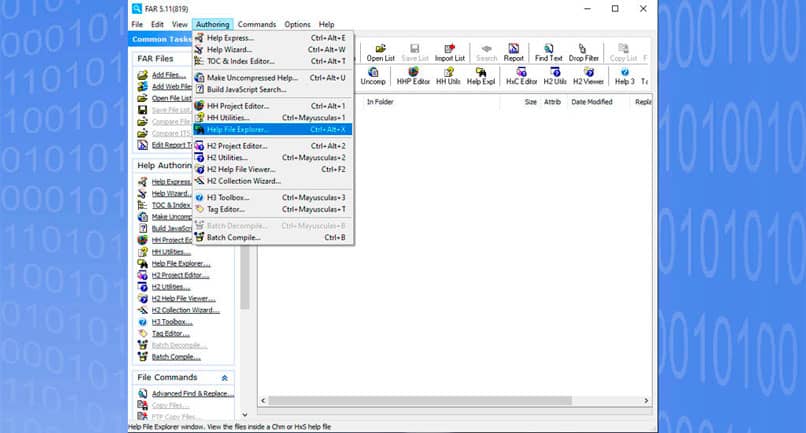Click the horizontal scrollbar thumb of file list

pos(420,401)
